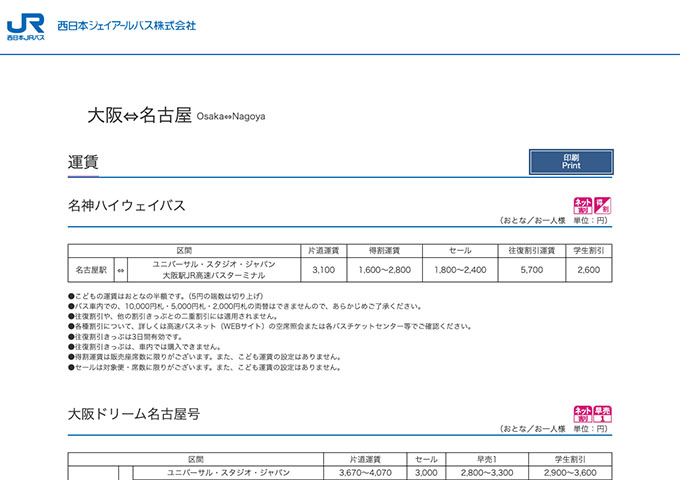Screen dimensions: 680x480
Task: Click the 運賃 section heading
Action: click(x=83, y=162)
